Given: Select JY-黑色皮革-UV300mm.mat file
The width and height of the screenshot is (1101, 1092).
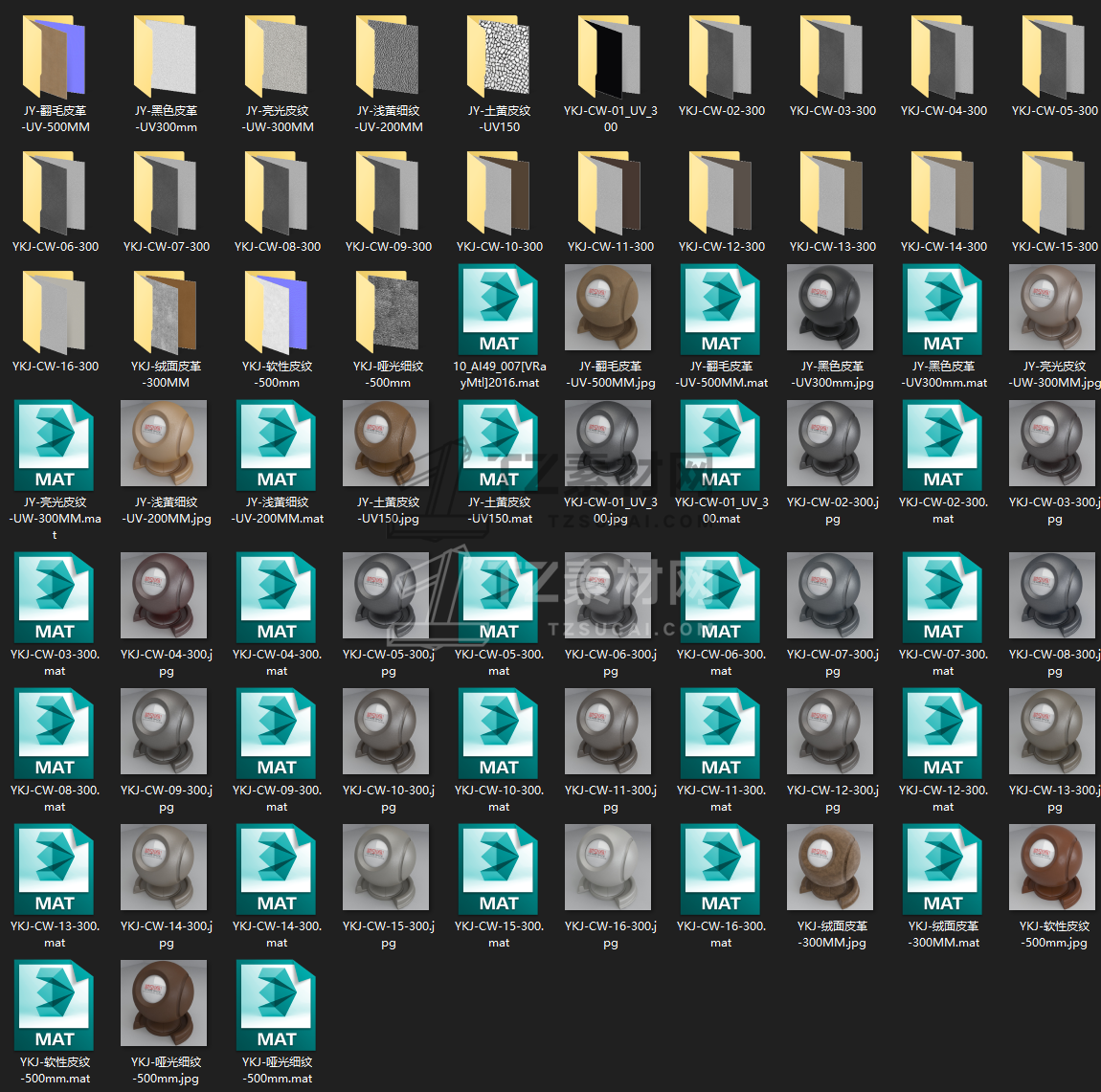Looking at the screenshot, I should [942, 309].
